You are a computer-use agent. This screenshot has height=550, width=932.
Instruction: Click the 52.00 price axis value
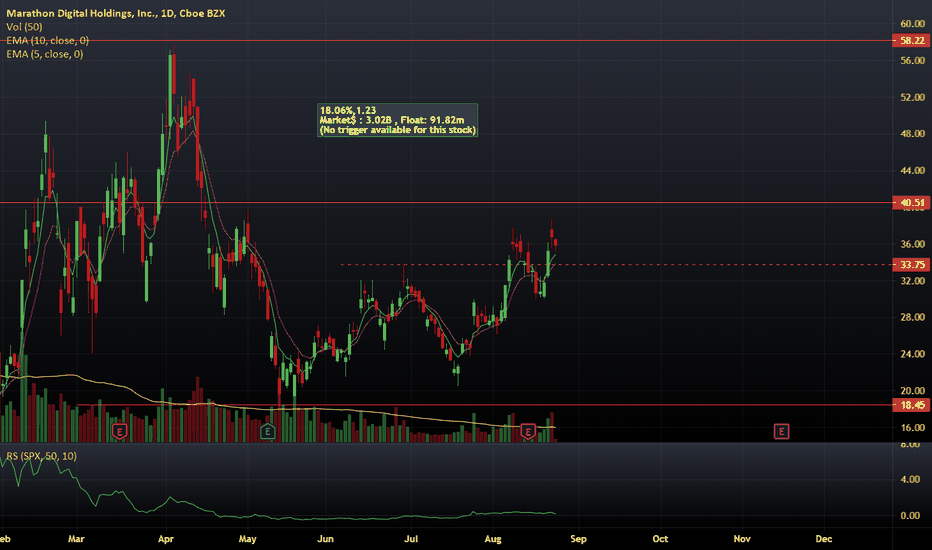912,97
